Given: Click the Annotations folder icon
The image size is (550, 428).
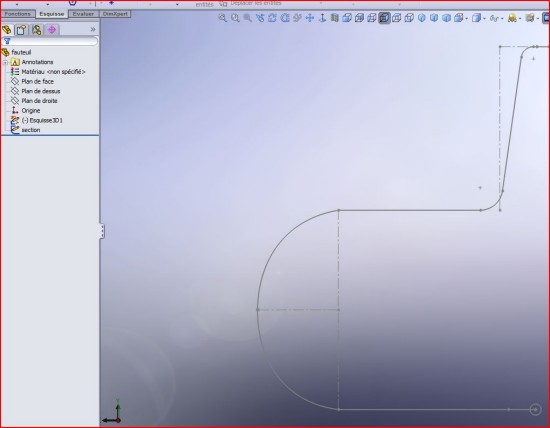Looking at the screenshot, I should [x=15, y=62].
